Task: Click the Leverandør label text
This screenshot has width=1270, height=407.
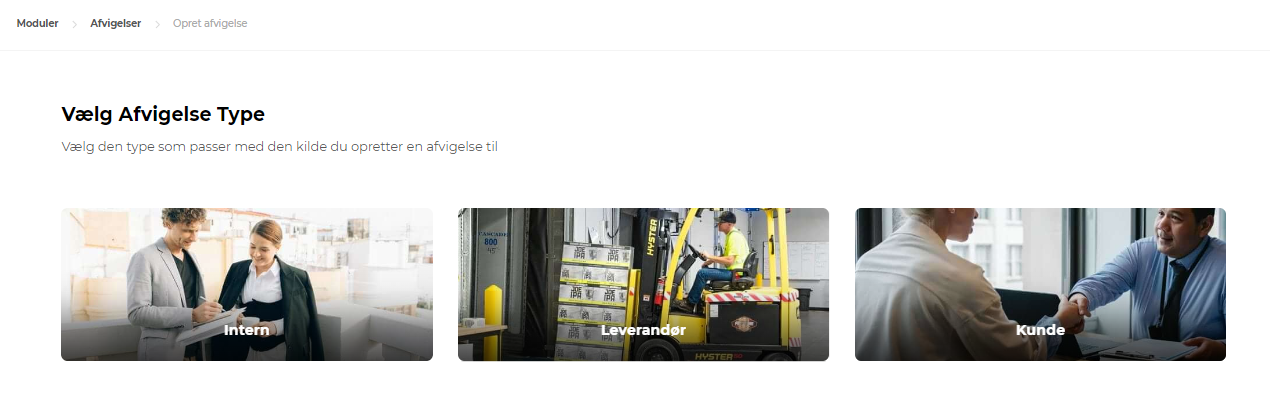Action: click(644, 329)
